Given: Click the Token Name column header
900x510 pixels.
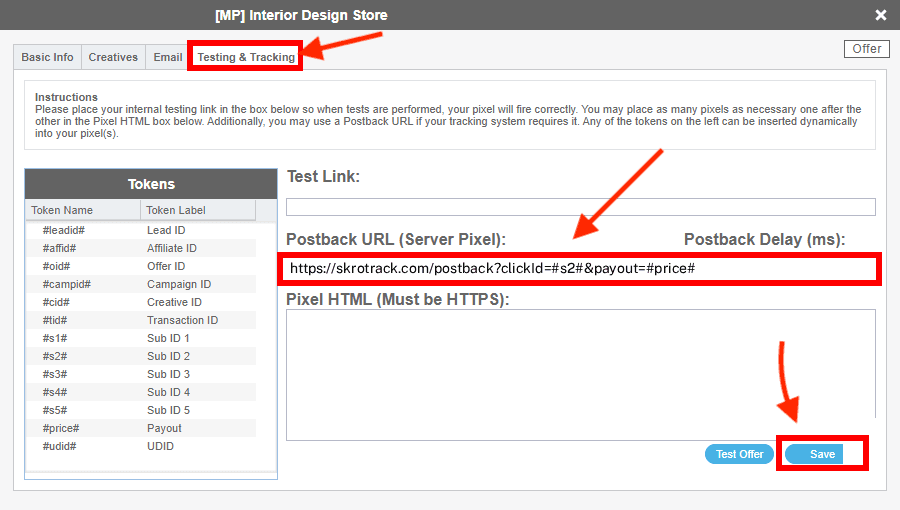Looking at the screenshot, I should (83, 210).
